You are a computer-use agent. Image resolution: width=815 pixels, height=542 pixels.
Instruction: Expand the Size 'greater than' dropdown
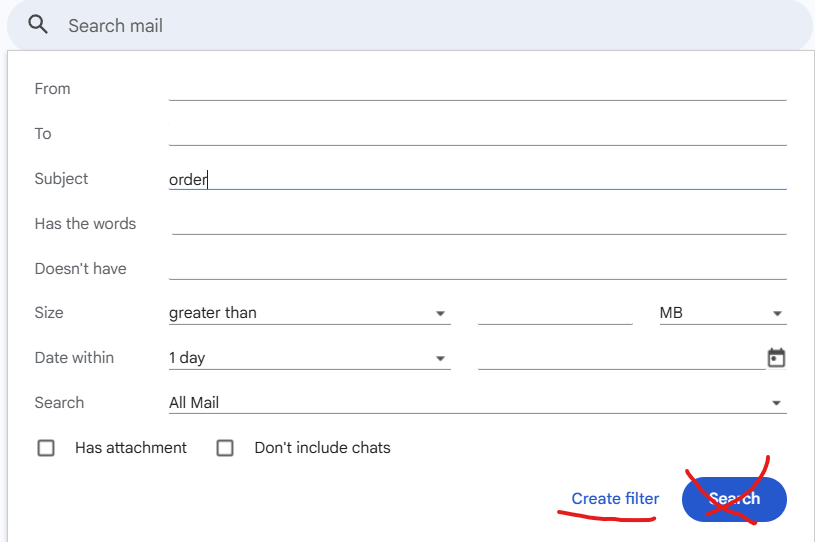[x=309, y=313]
